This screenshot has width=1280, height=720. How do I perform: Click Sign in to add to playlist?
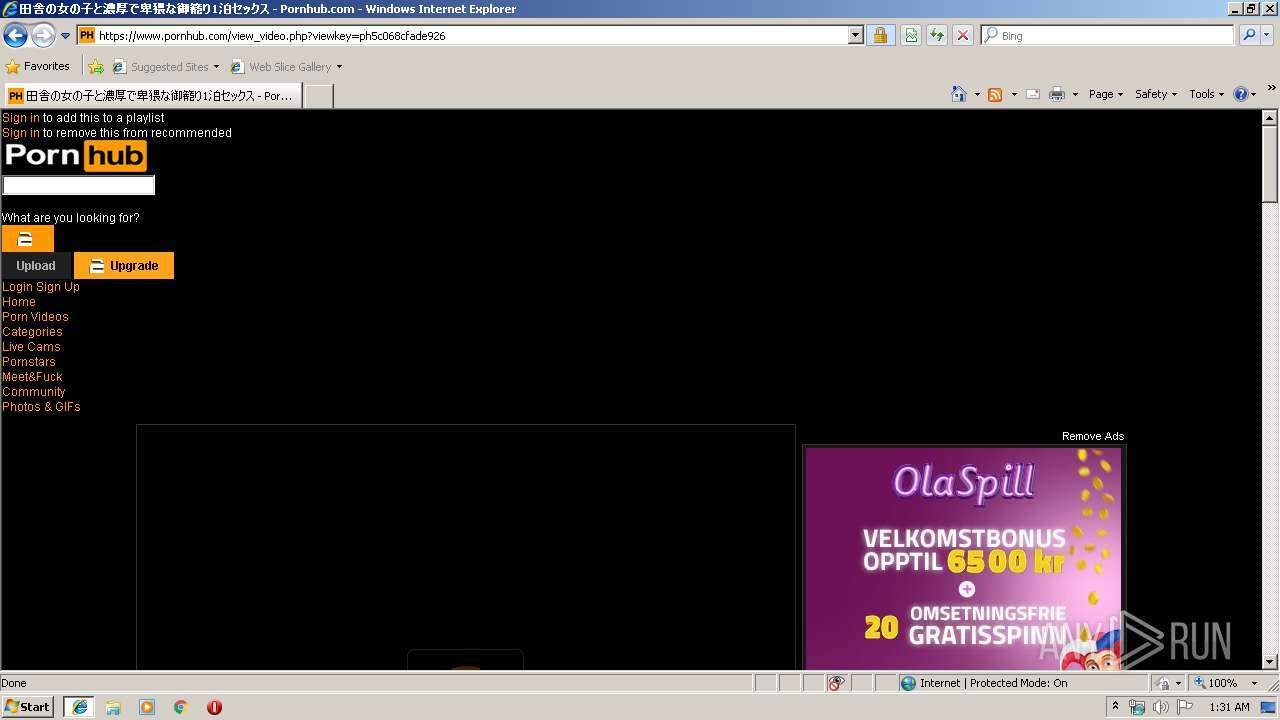pos(21,118)
